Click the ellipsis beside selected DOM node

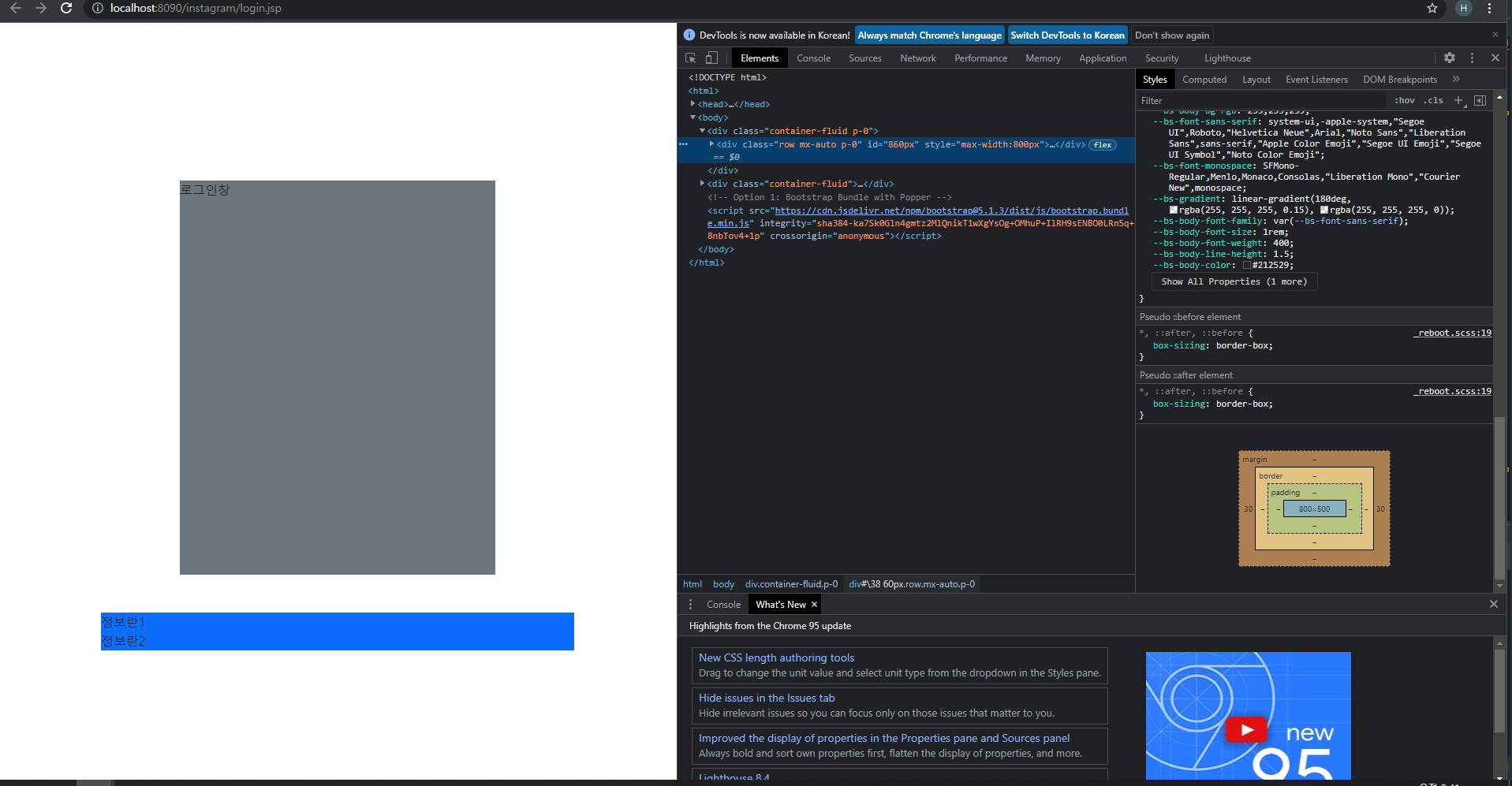pyautogui.click(x=683, y=144)
